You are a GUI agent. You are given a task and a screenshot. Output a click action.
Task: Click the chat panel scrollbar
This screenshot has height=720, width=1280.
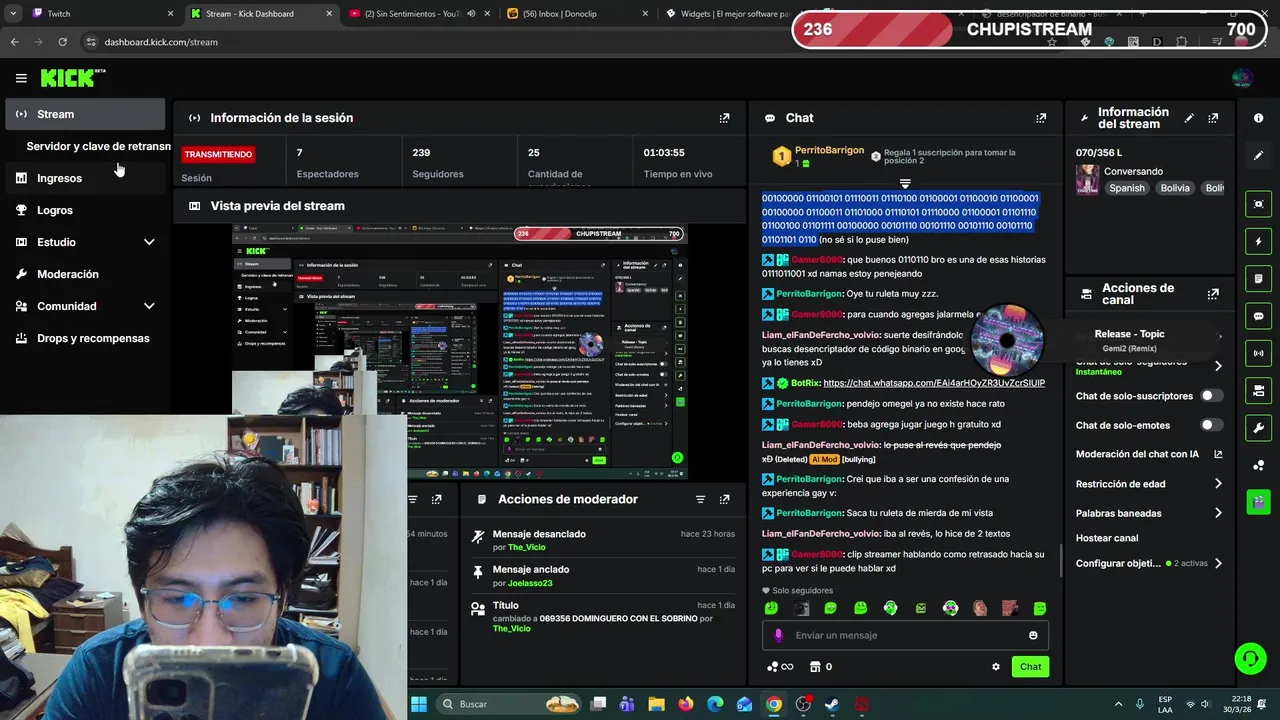(x=1060, y=560)
